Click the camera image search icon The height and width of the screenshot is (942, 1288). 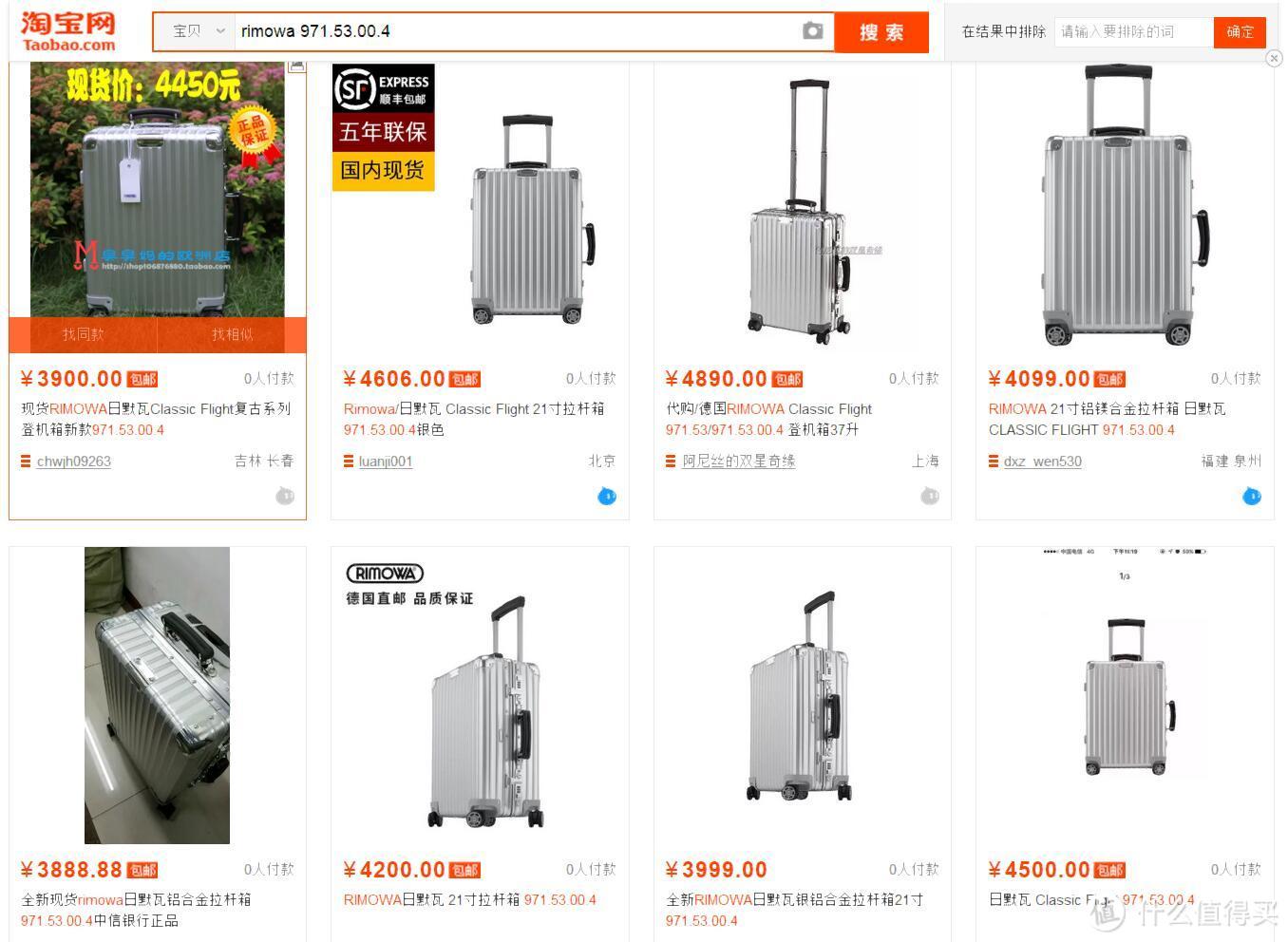(x=812, y=31)
